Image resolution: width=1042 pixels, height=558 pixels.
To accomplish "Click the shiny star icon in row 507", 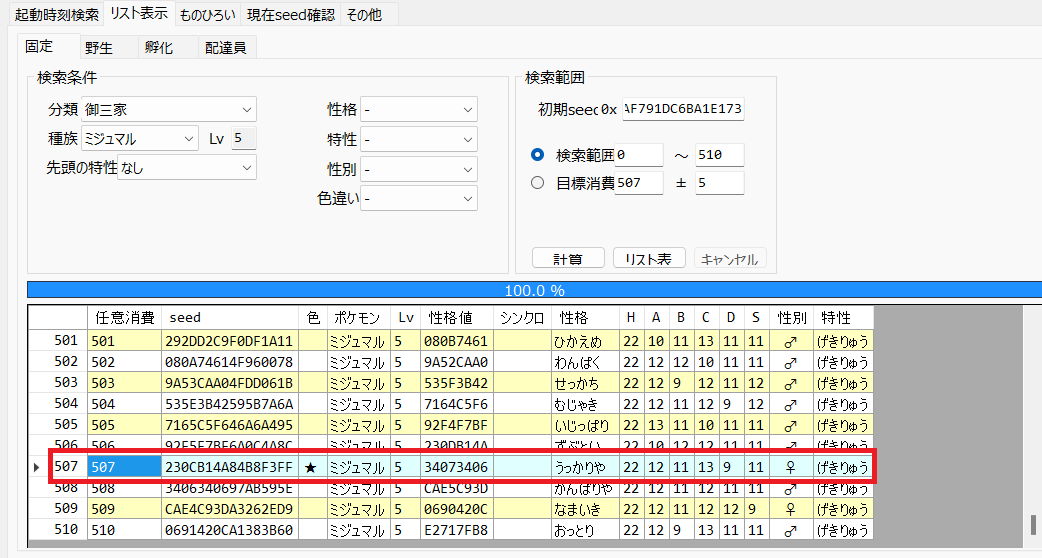I will coord(310,468).
